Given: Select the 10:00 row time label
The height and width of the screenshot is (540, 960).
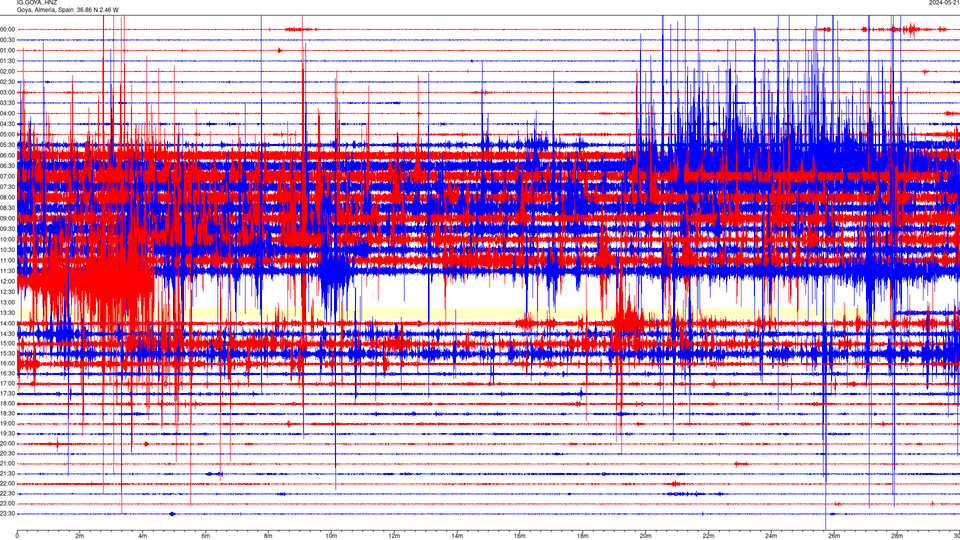Looking at the screenshot, I should [8, 239].
